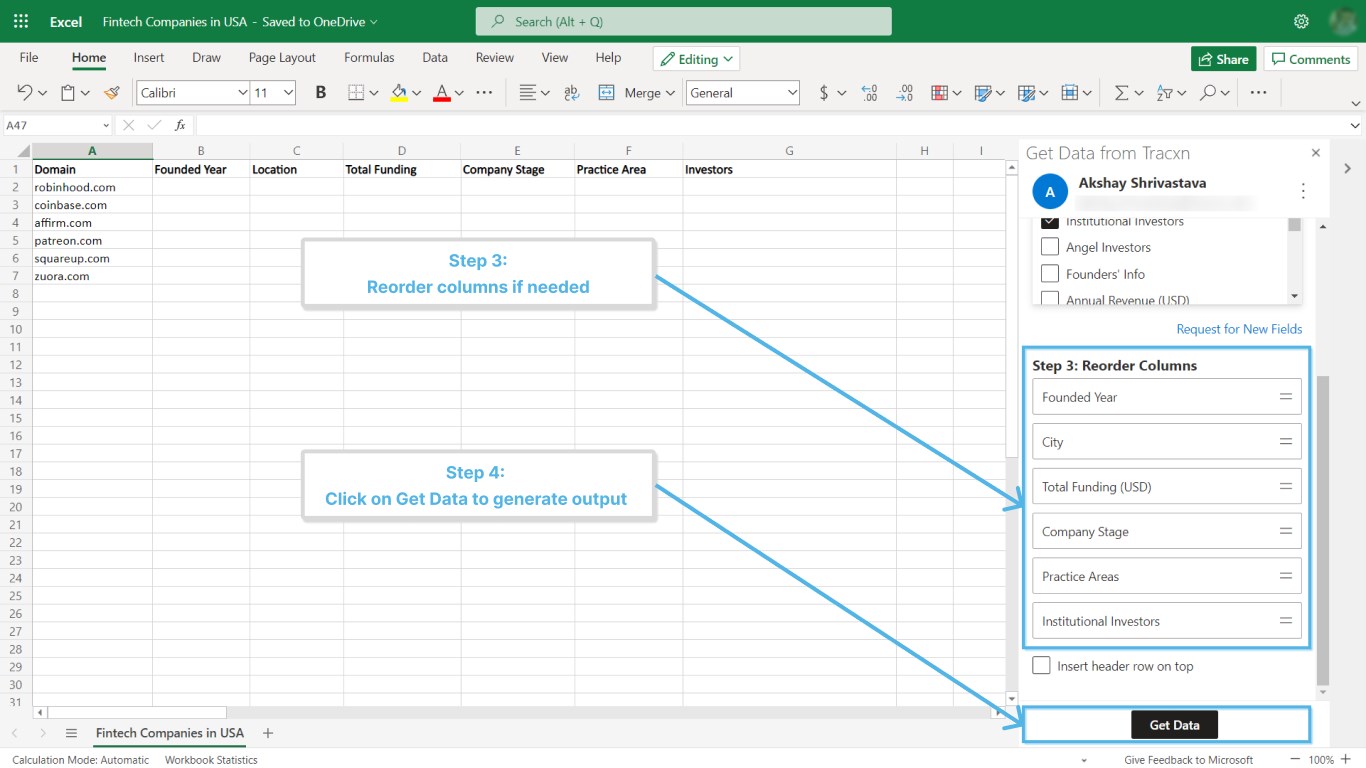Open more font options ellipsis

tap(484, 93)
